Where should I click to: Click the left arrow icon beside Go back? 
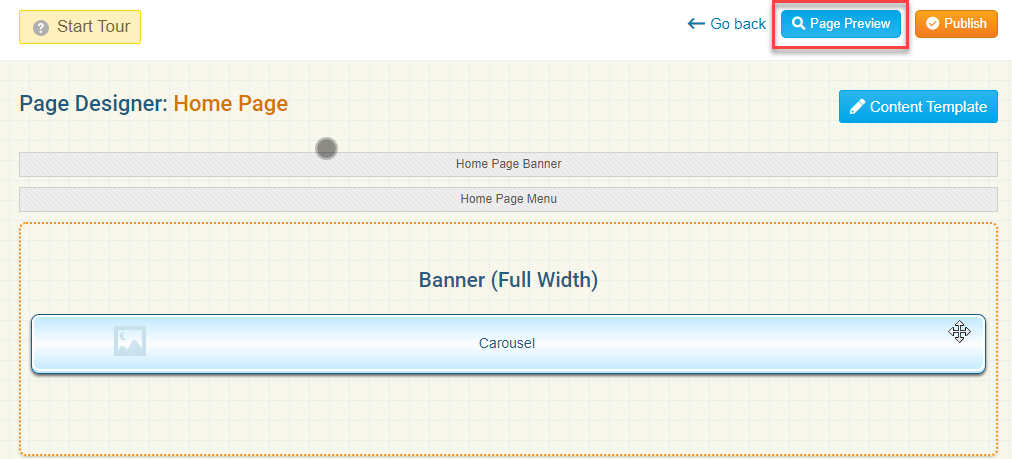click(696, 24)
